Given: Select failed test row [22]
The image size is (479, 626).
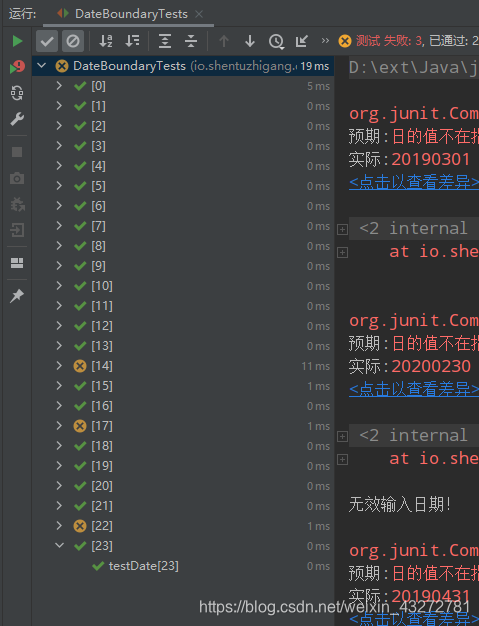Looking at the screenshot, I should [183, 526].
